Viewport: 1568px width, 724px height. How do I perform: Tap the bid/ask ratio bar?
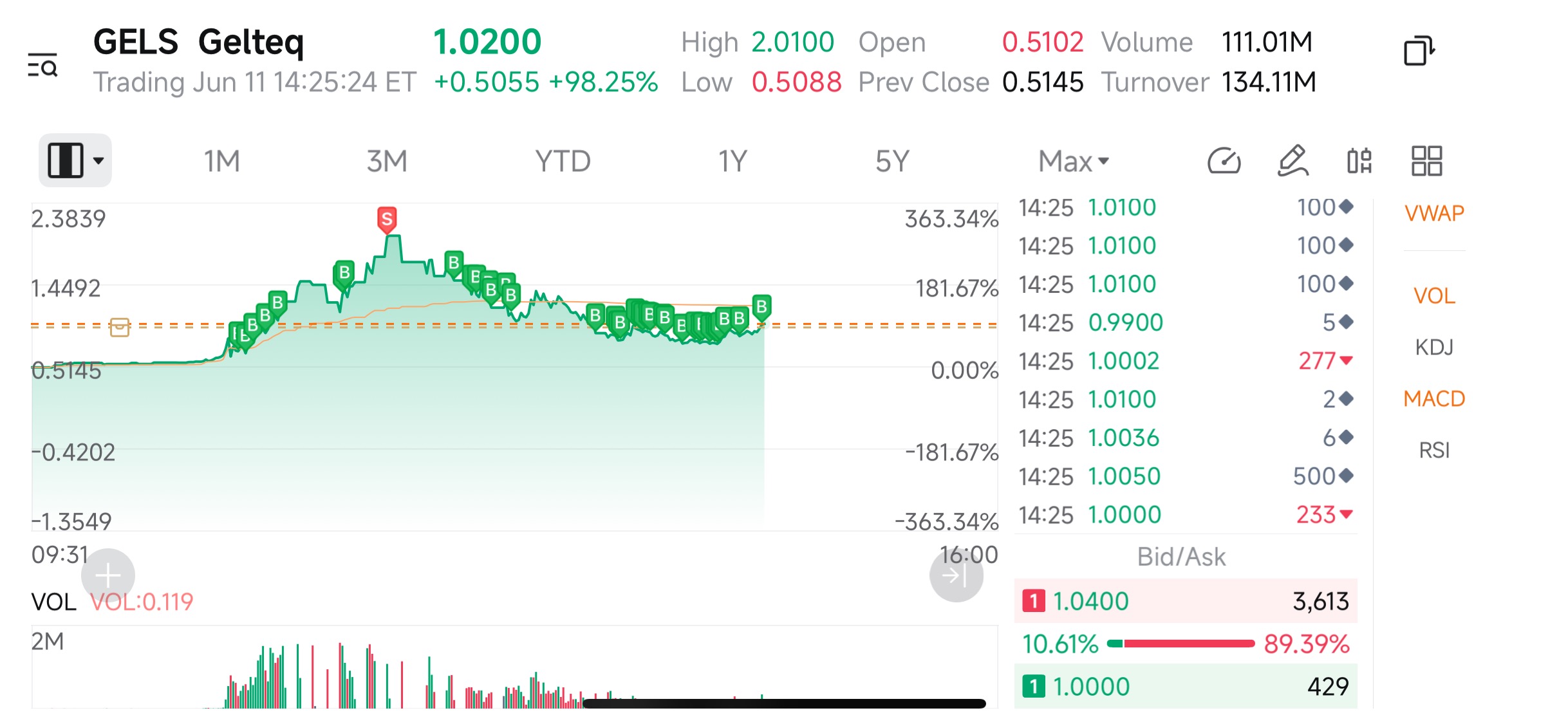(1181, 644)
